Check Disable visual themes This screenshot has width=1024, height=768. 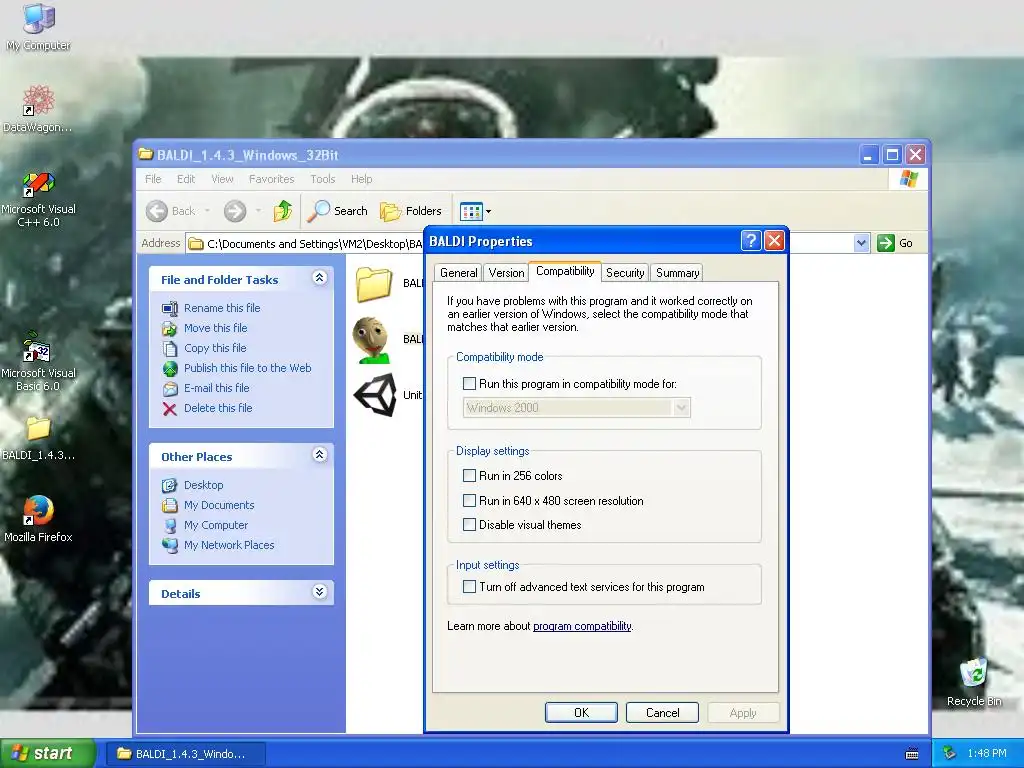click(469, 524)
